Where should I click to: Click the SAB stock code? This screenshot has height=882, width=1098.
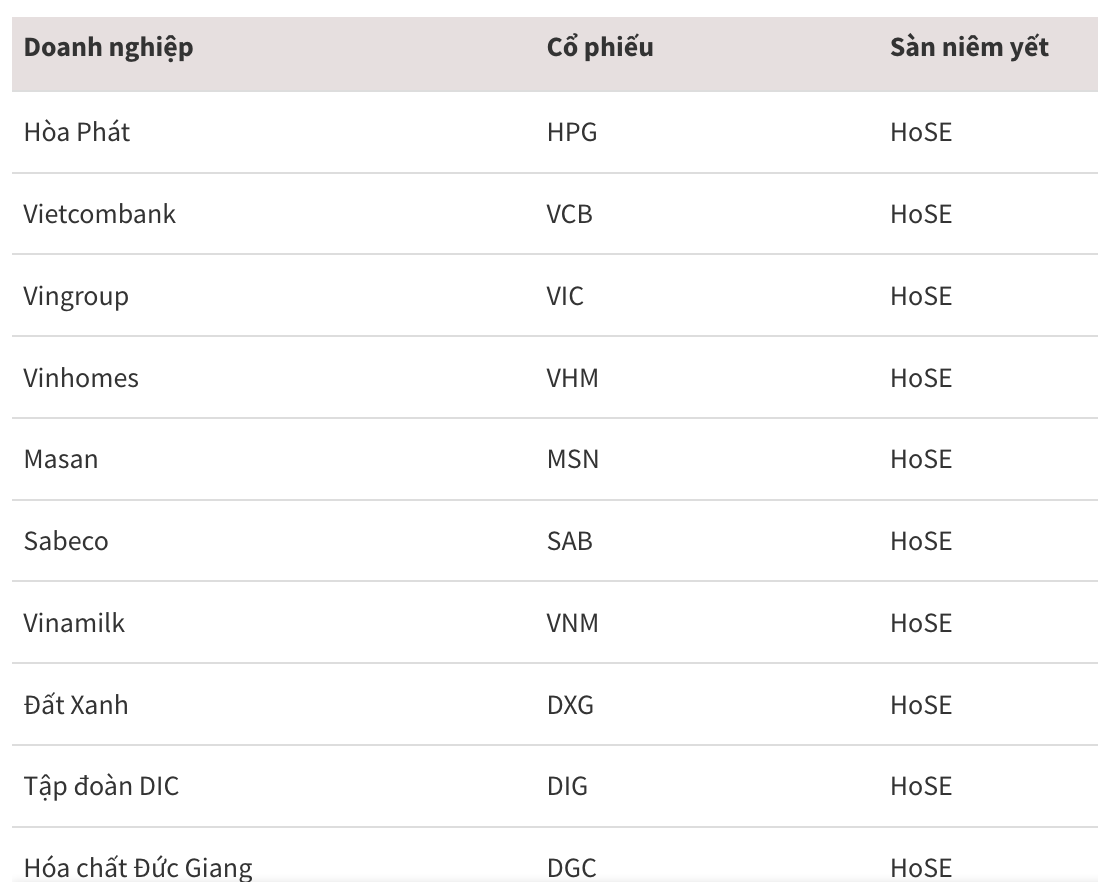point(570,542)
